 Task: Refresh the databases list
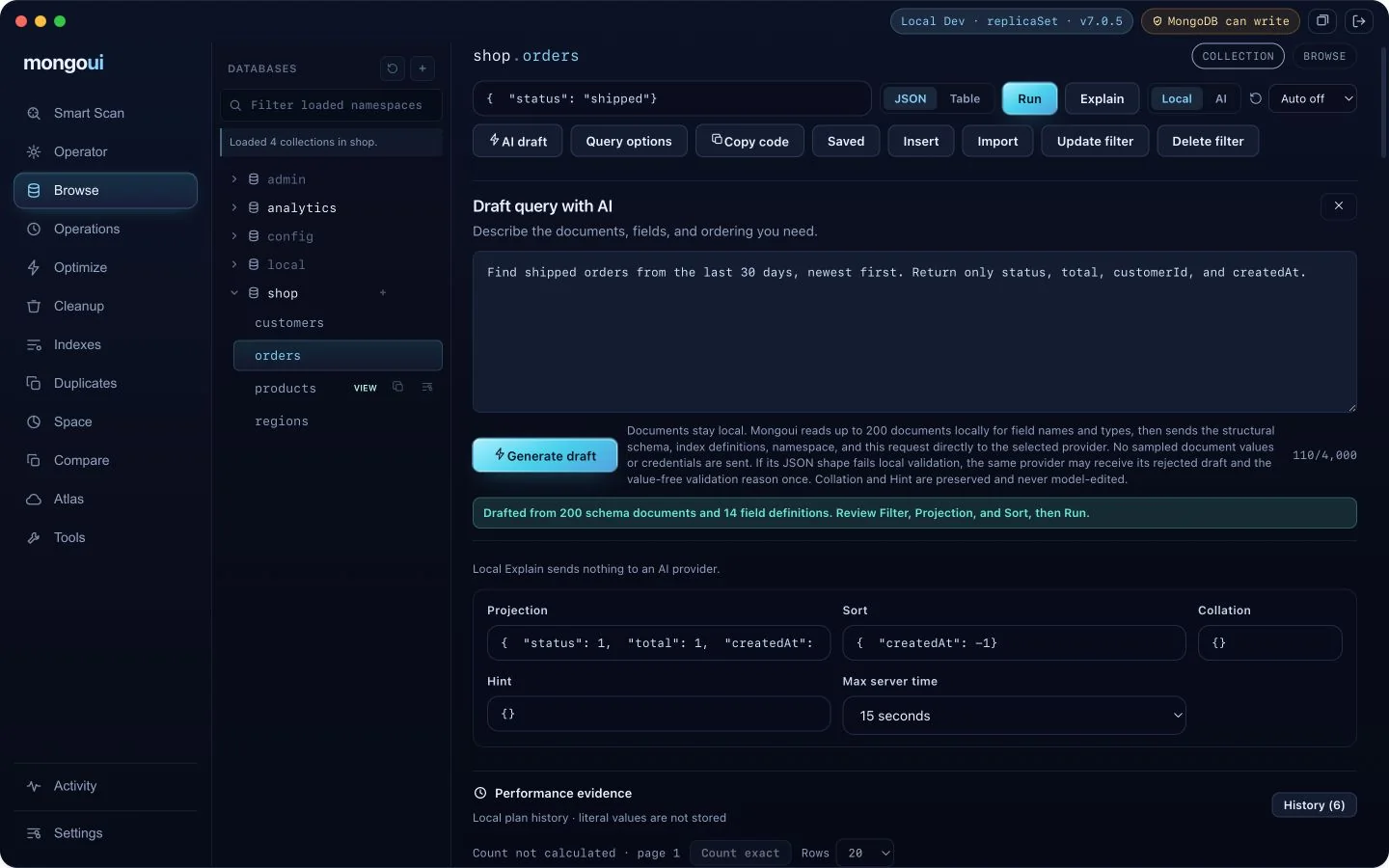(392, 68)
